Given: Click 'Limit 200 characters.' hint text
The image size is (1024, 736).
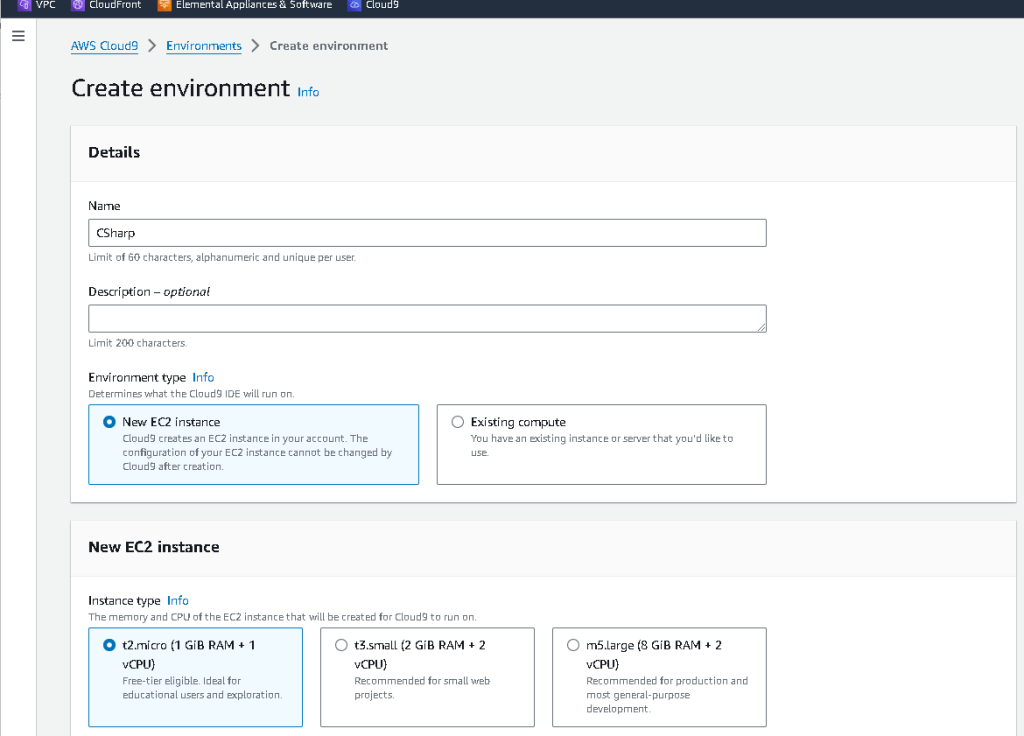Looking at the screenshot, I should point(138,343).
